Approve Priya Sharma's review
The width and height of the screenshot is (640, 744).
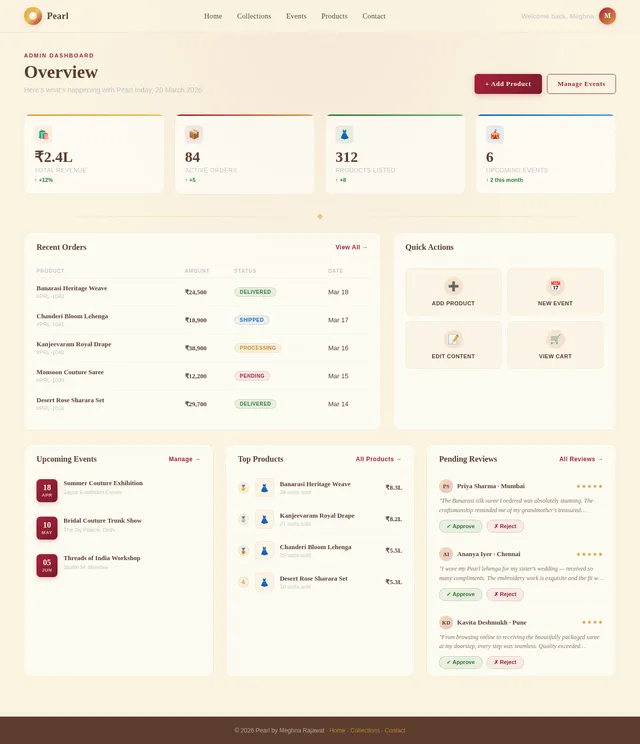460,526
